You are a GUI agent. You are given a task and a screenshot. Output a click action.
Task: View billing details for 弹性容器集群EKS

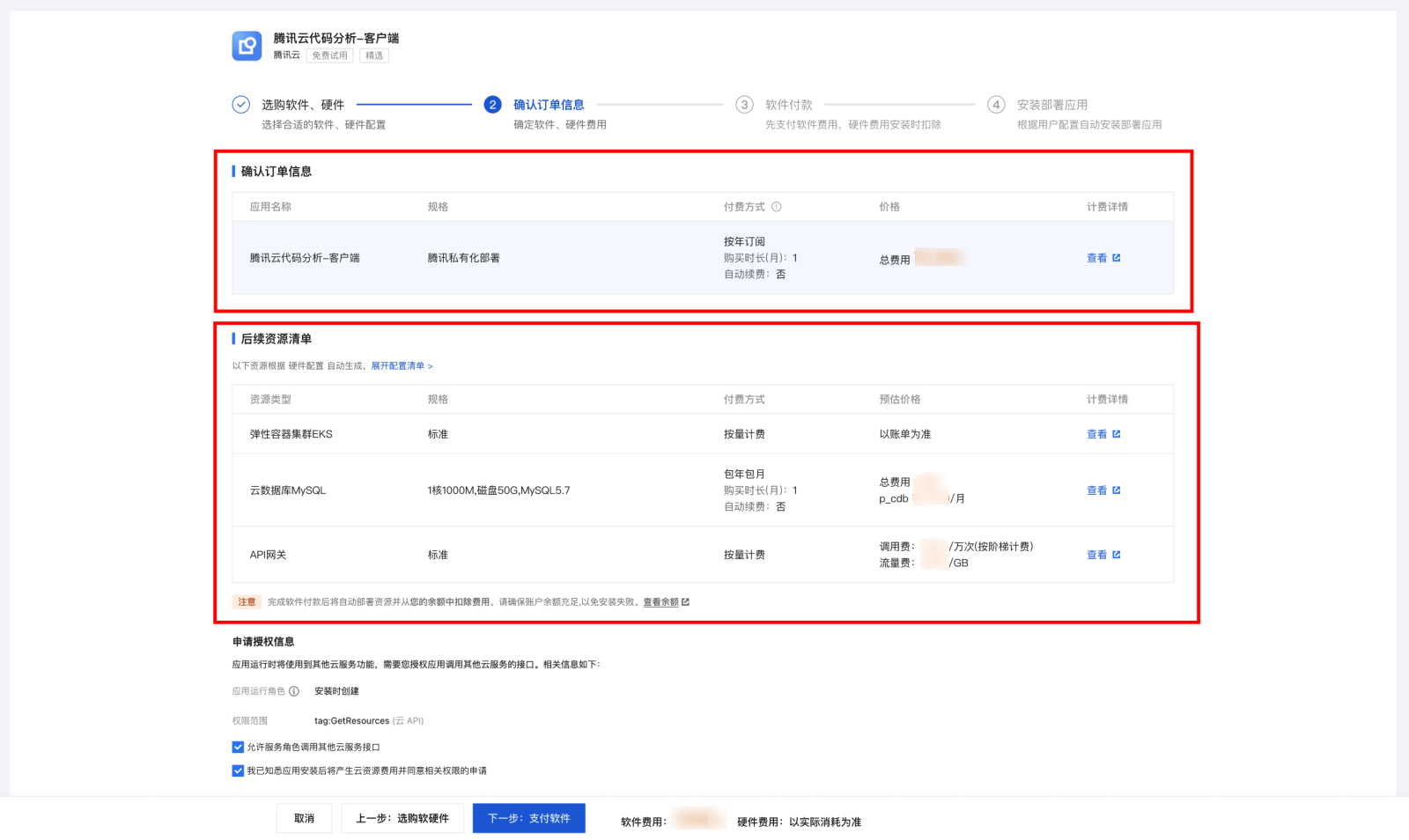(x=1103, y=434)
